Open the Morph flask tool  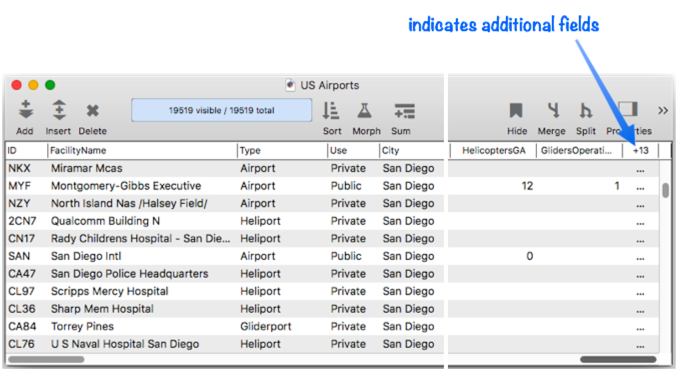[365, 111]
